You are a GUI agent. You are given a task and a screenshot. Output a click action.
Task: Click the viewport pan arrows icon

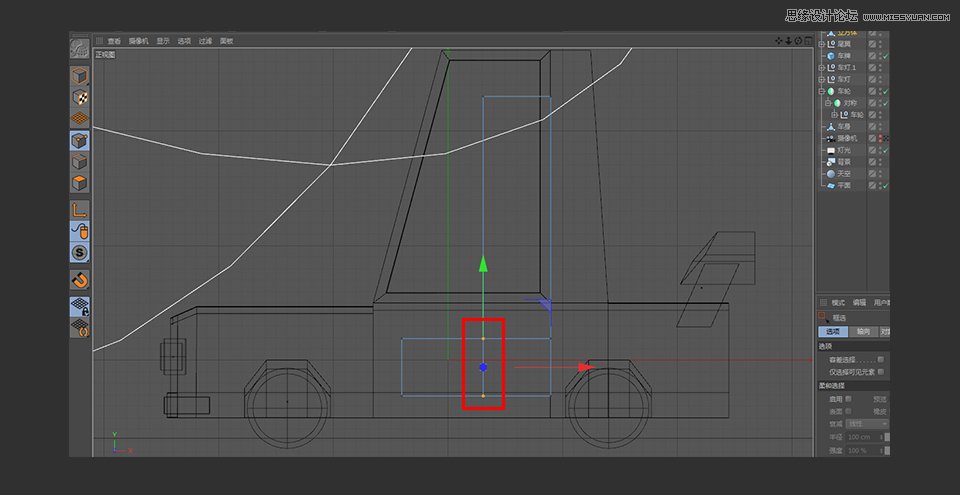point(779,40)
